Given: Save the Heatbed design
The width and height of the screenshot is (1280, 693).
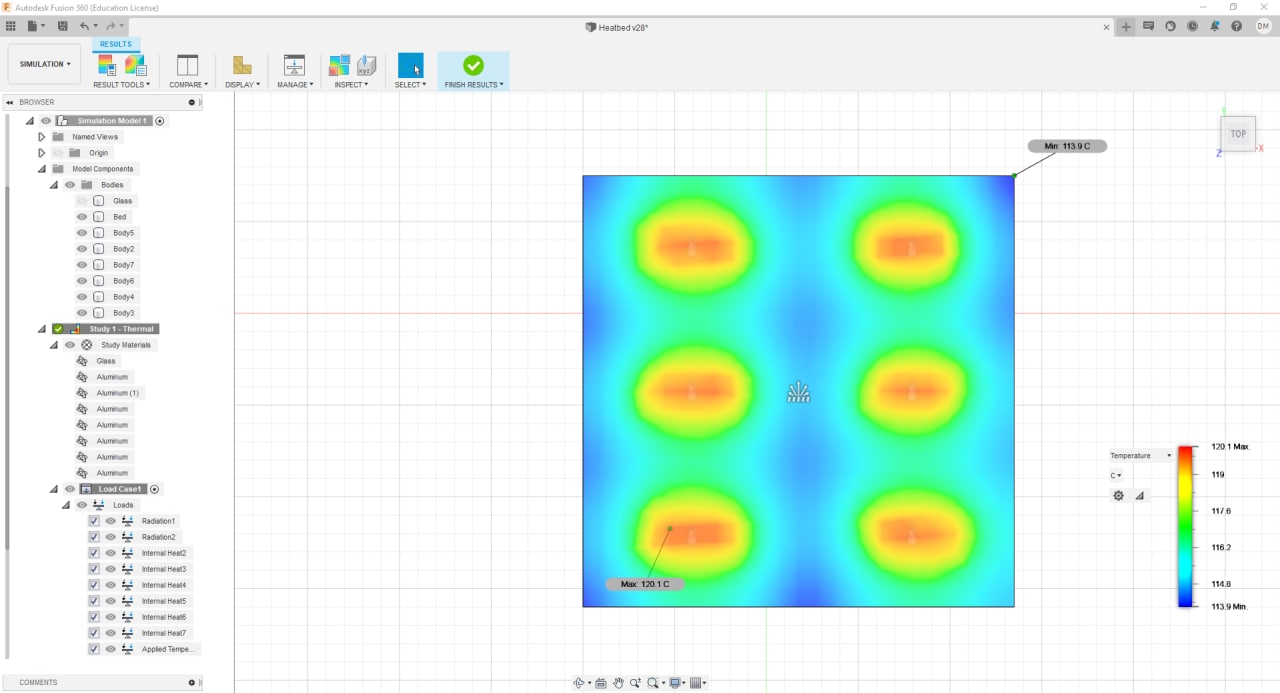Looking at the screenshot, I should point(62,26).
